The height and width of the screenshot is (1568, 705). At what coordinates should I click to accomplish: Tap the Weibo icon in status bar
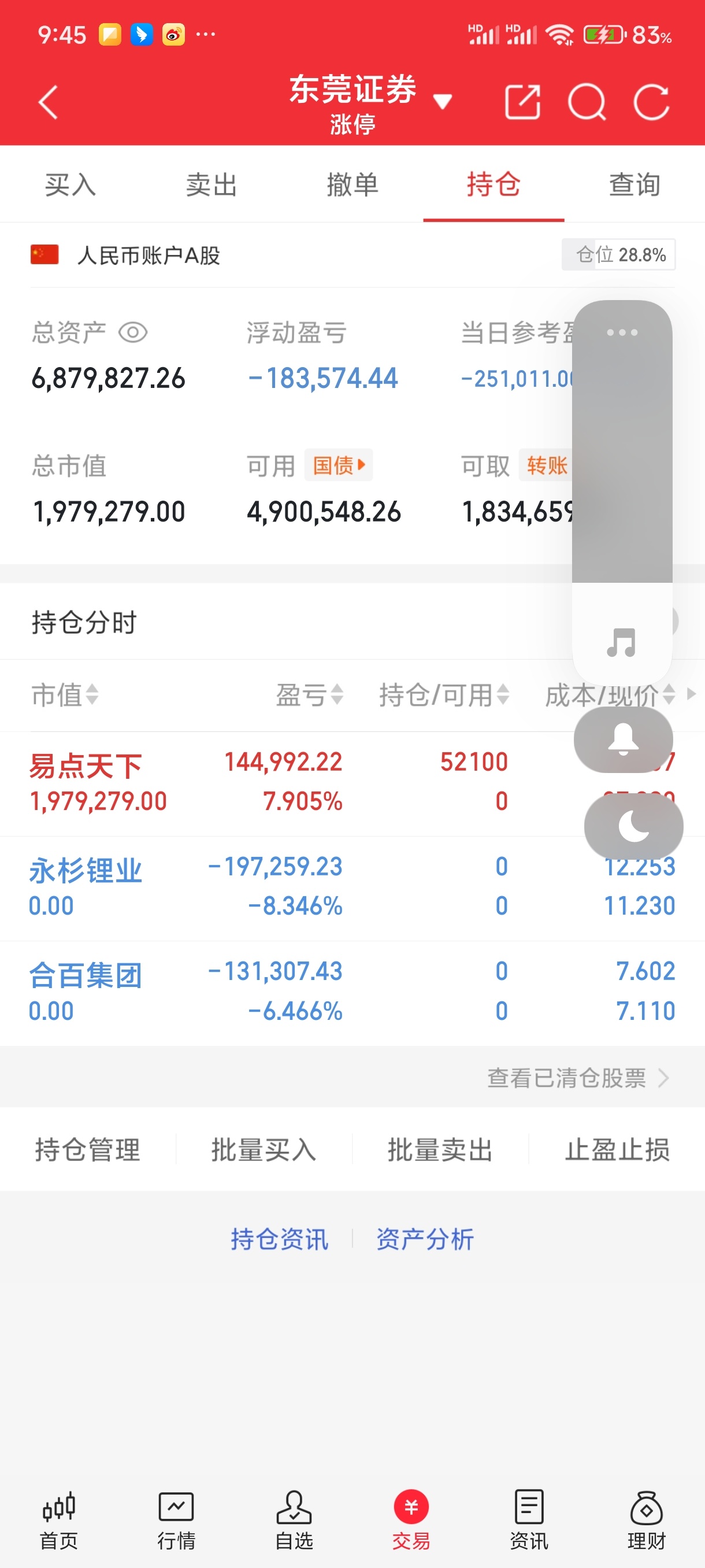point(173,35)
